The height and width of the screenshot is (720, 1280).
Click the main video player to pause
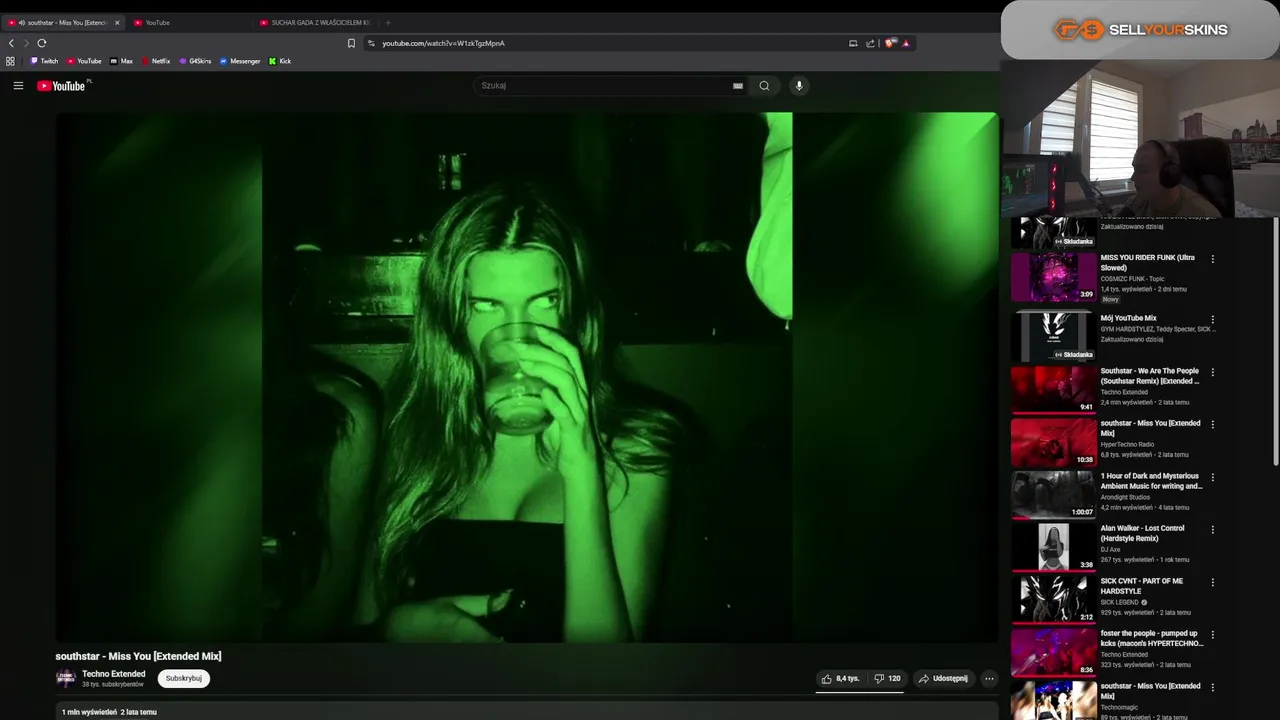coord(527,377)
